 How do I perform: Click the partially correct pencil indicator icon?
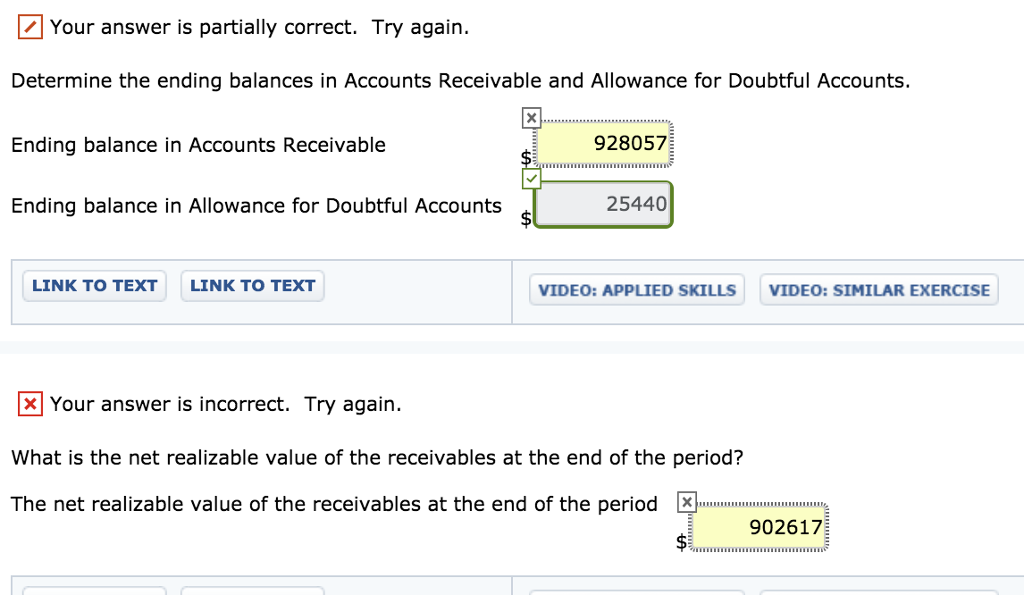click(x=29, y=24)
